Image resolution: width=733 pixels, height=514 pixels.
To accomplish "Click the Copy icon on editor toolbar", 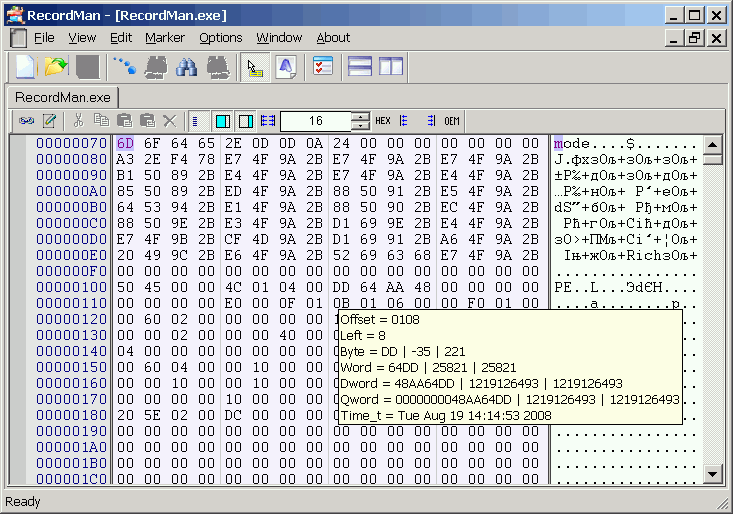I will pos(101,121).
